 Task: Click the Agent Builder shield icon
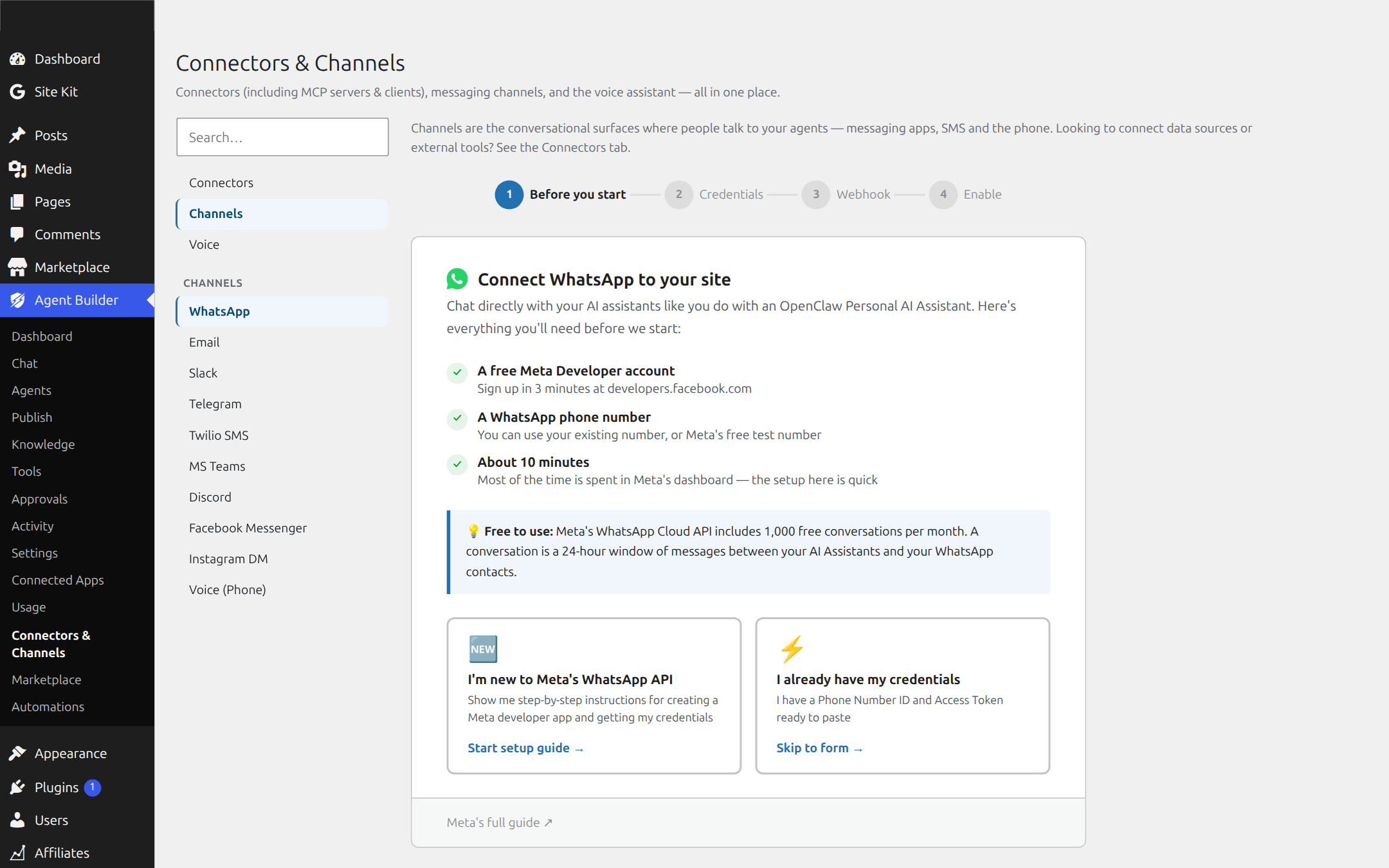[x=17, y=300]
